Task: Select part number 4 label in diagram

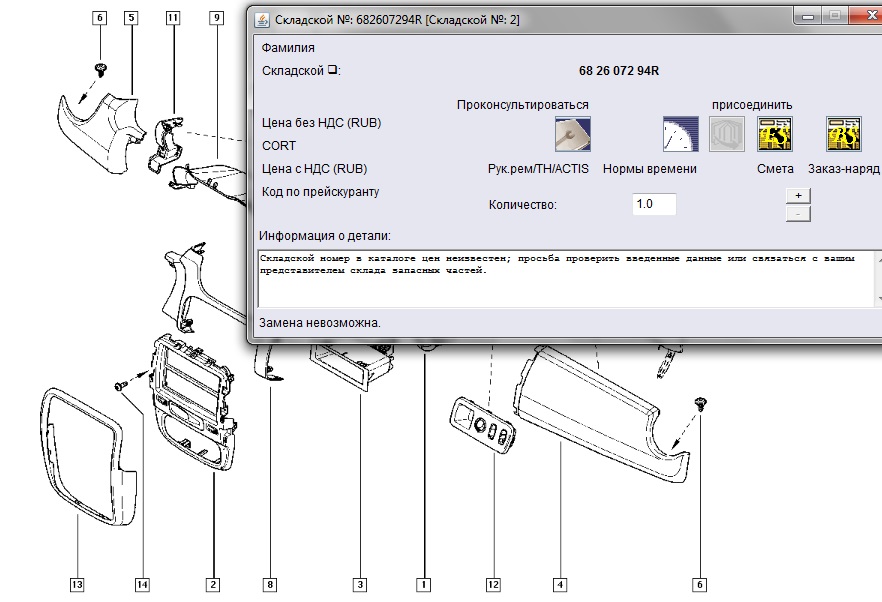Action: [561, 583]
